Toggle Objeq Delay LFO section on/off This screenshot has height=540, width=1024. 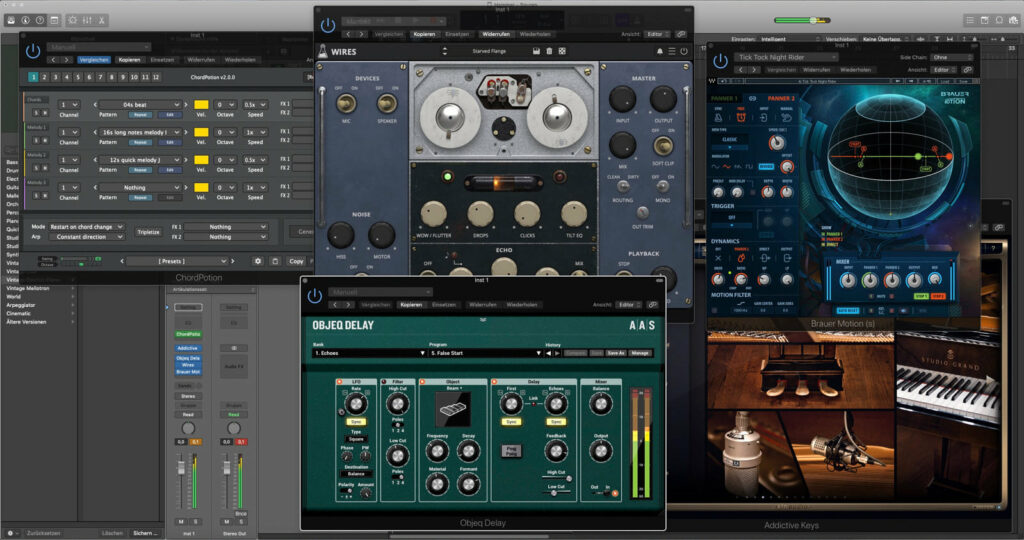(340, 381)
